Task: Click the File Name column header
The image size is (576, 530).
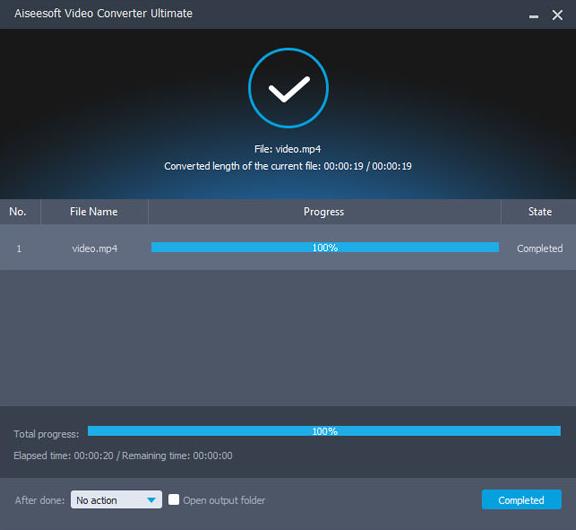Action: click(x=94, y=212)
